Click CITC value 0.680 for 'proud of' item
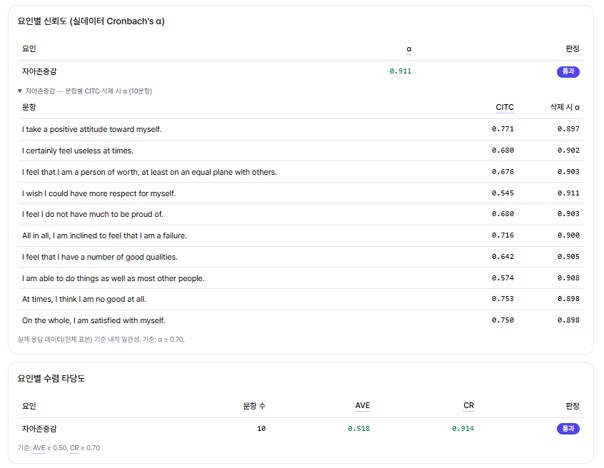The height and width of the screenshot is (468, 604). click(x=503, y=214)
